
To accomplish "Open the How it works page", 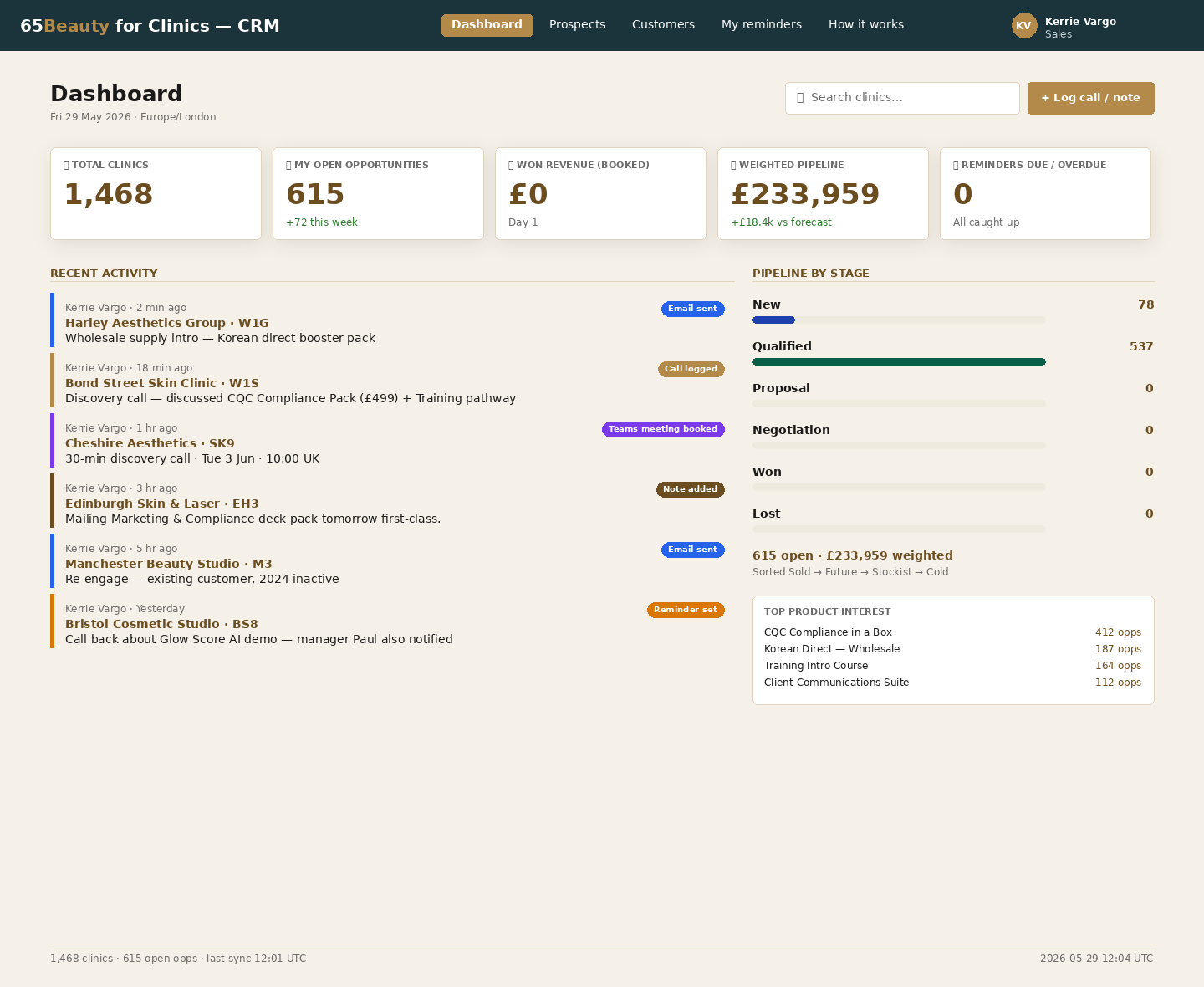I will pyautogui.click(x=866, y=25).
